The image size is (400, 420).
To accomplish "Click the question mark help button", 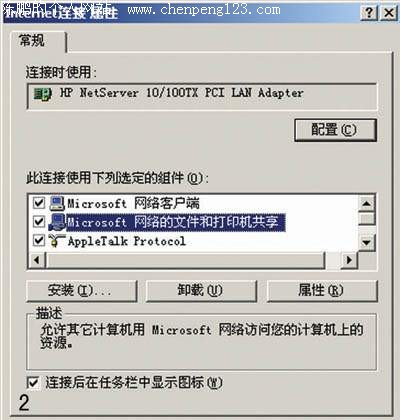I will (369, 13).
